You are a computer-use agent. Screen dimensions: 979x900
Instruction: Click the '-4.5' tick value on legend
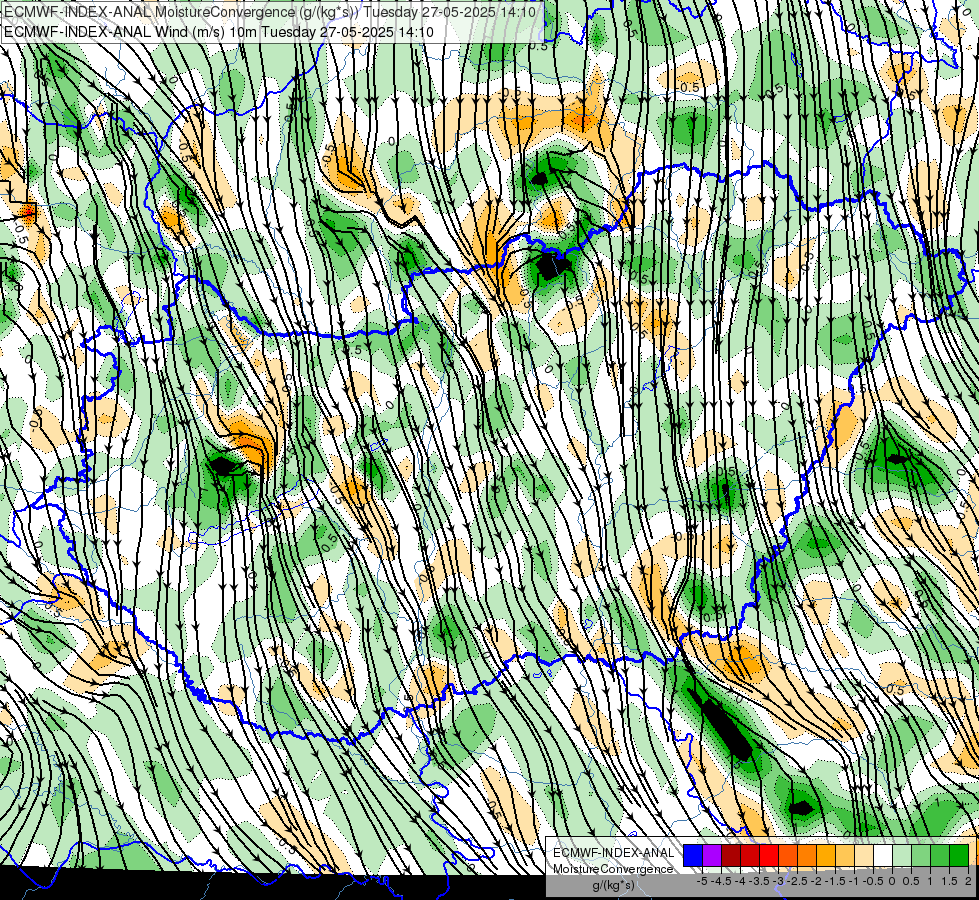pos(721,881)
